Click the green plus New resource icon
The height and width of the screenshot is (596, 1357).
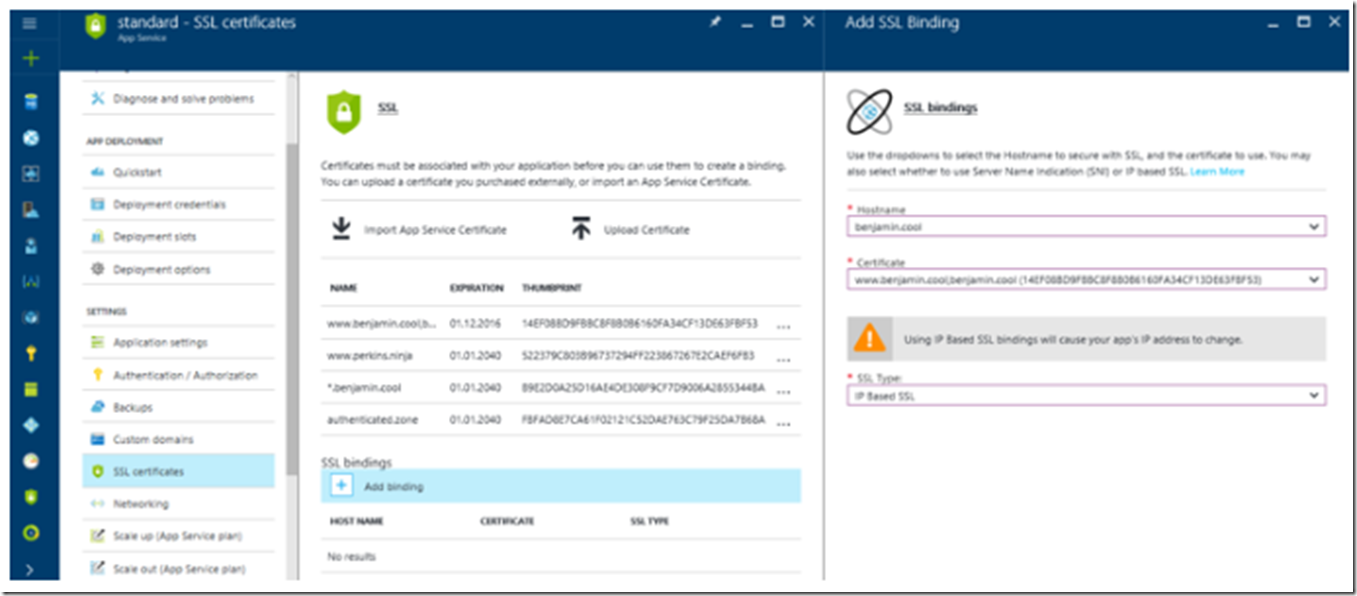30,58
